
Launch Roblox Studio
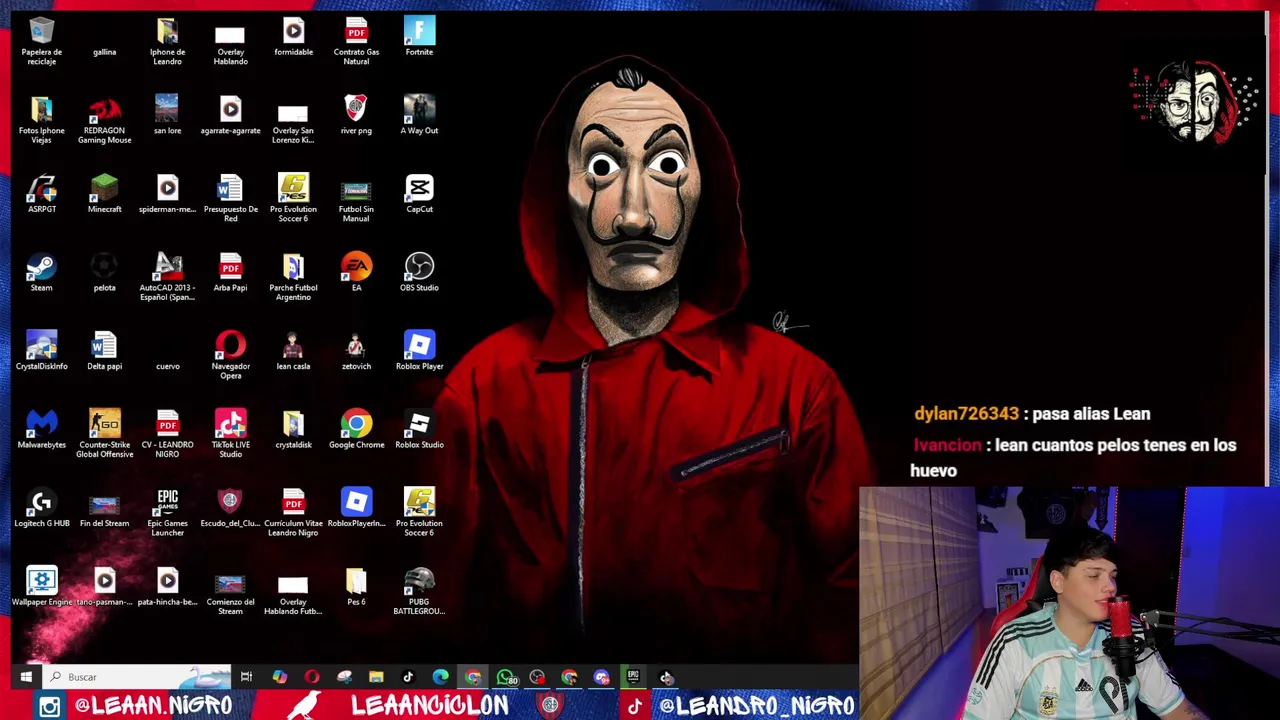[419, 428]
